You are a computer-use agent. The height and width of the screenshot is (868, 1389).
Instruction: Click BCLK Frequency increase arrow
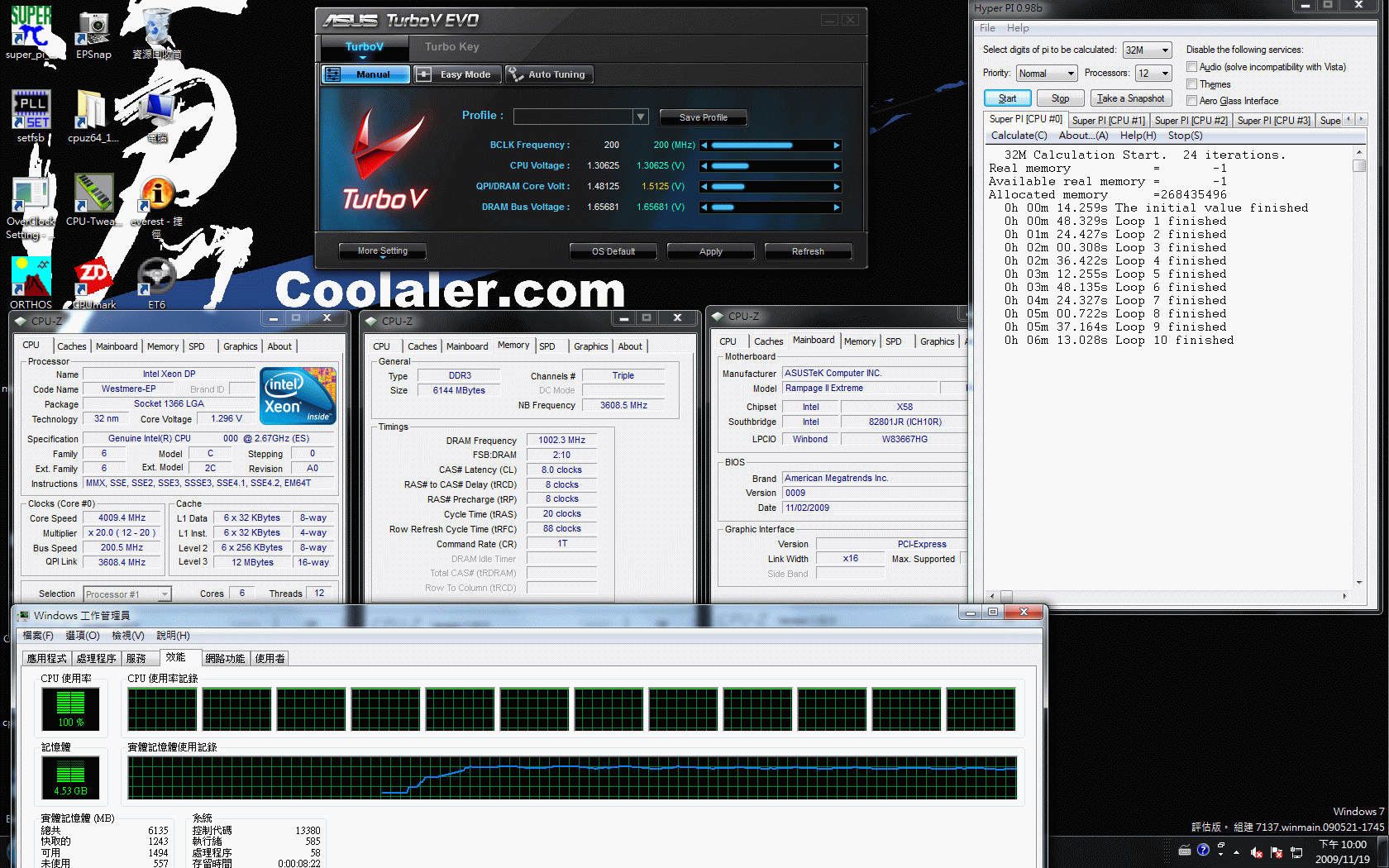(837, 145)
